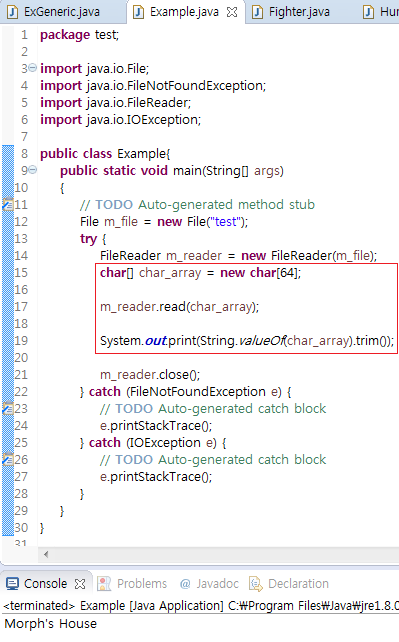399x642 pixels.
Task: Click e.printStackTrace() on line 24
Action: coord(156,426)
